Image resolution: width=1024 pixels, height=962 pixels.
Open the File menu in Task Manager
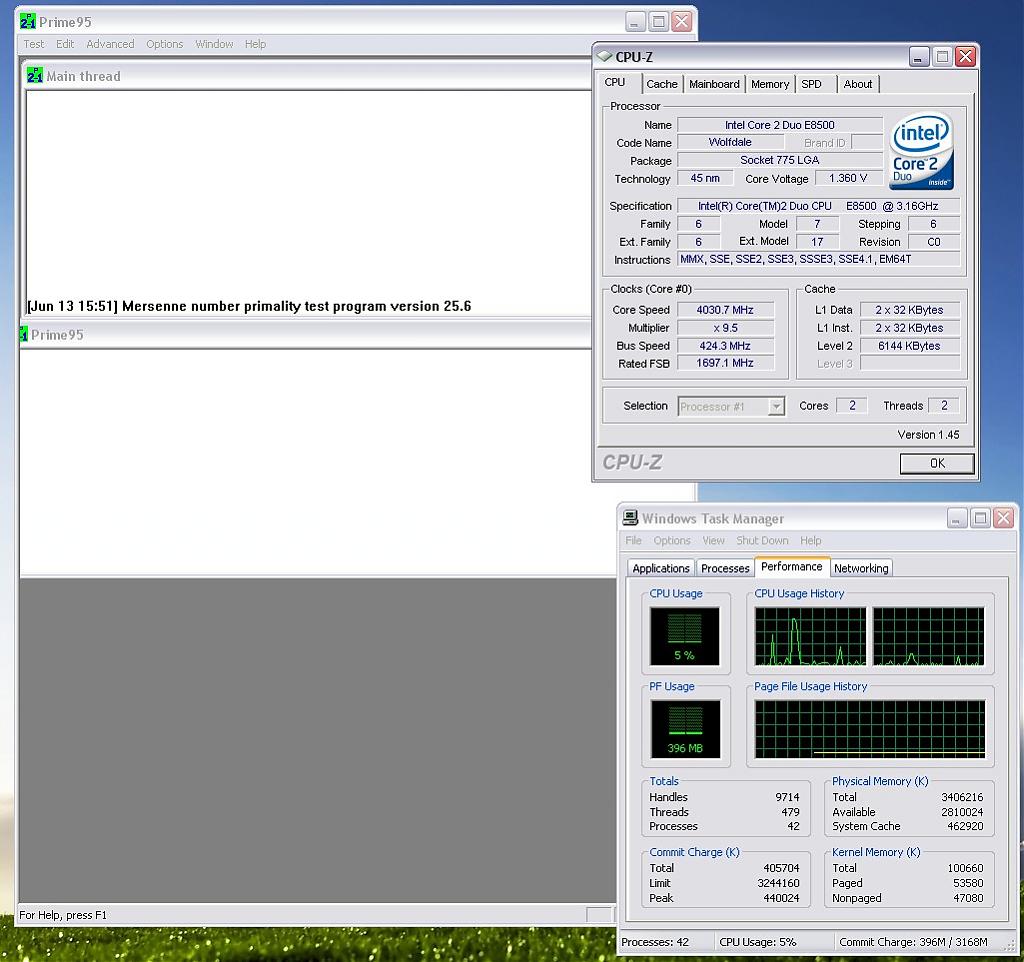pyautogui.click(x=633, y=541)
